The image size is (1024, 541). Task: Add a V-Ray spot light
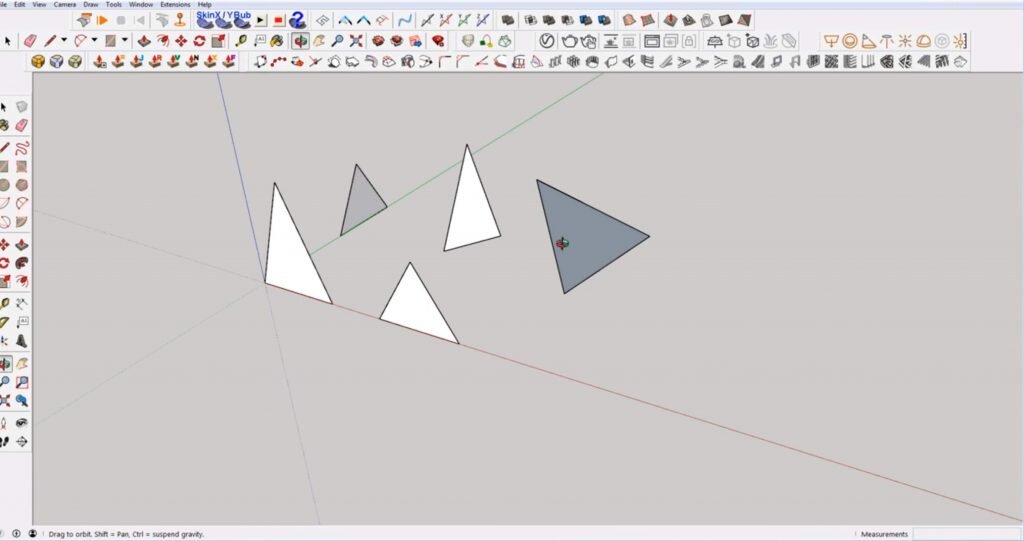[868, 41]
